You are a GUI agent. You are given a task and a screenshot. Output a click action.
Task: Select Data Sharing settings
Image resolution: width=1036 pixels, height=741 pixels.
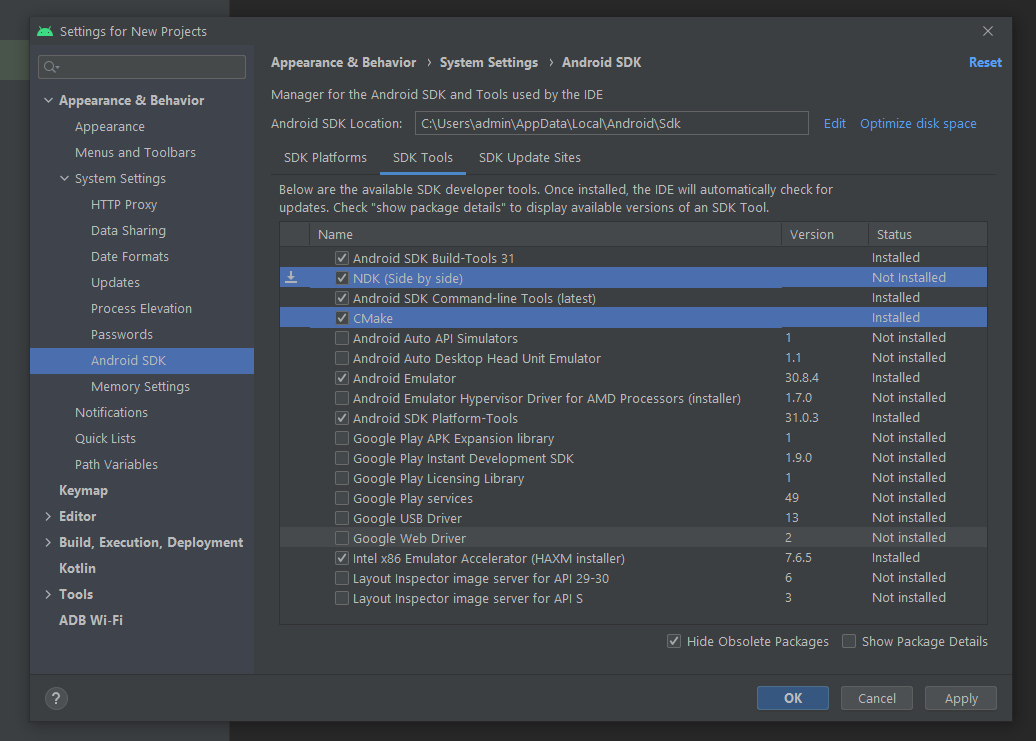tap(128, 230)
